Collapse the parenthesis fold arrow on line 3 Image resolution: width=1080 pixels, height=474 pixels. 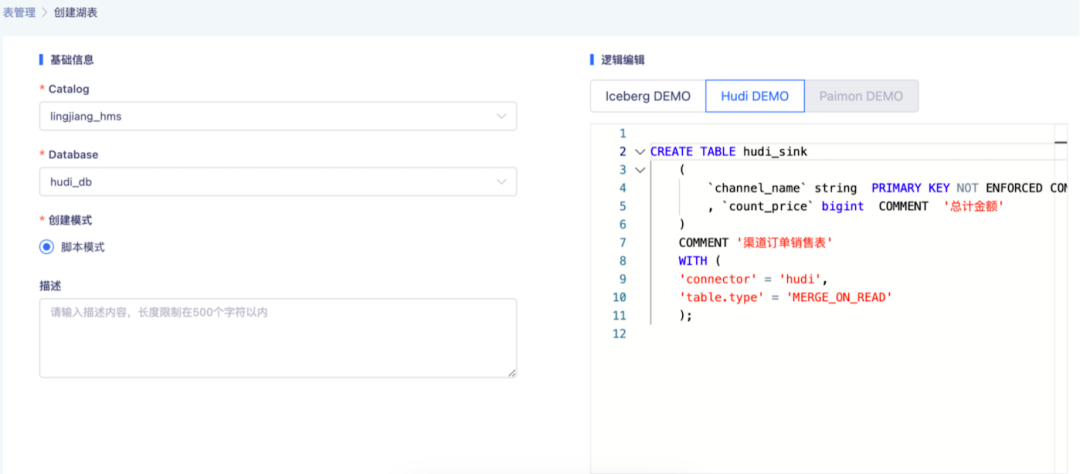tap(640, 169)
